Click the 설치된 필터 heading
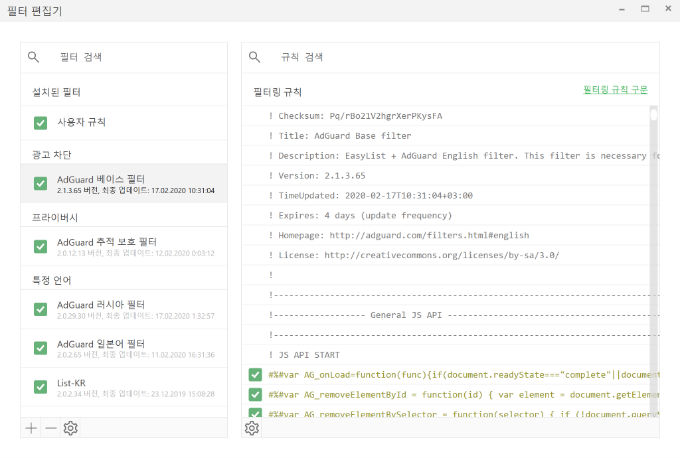 click(56, 92)
